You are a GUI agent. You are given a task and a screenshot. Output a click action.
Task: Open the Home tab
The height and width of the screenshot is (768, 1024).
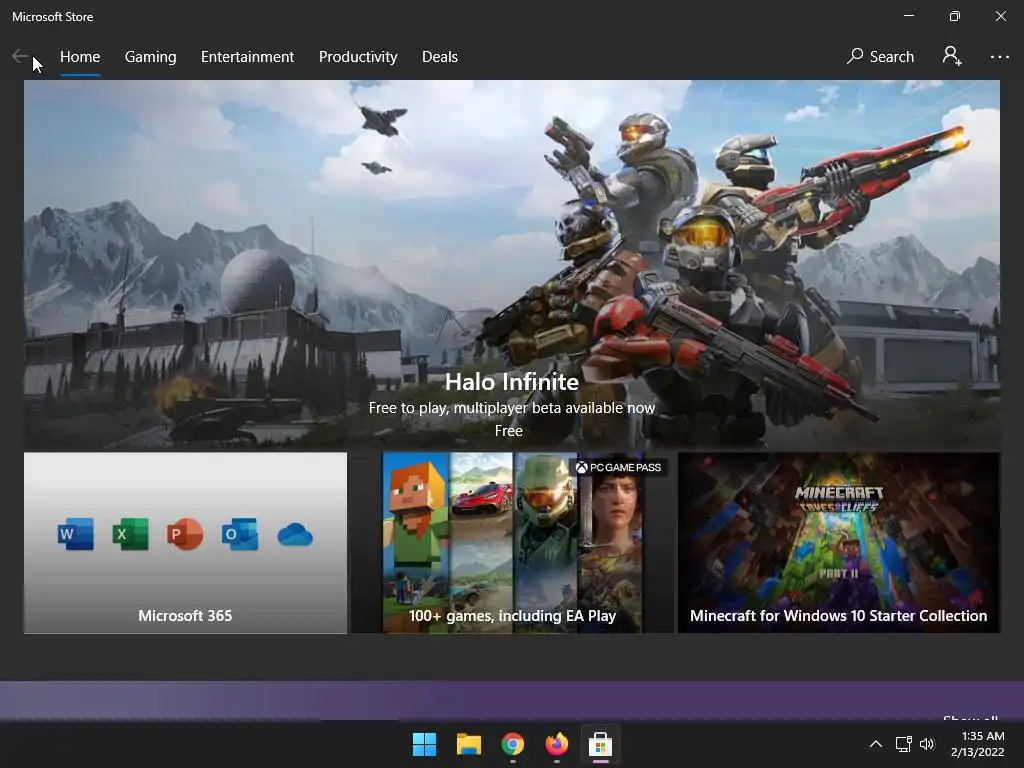click(x=80, y=57)
